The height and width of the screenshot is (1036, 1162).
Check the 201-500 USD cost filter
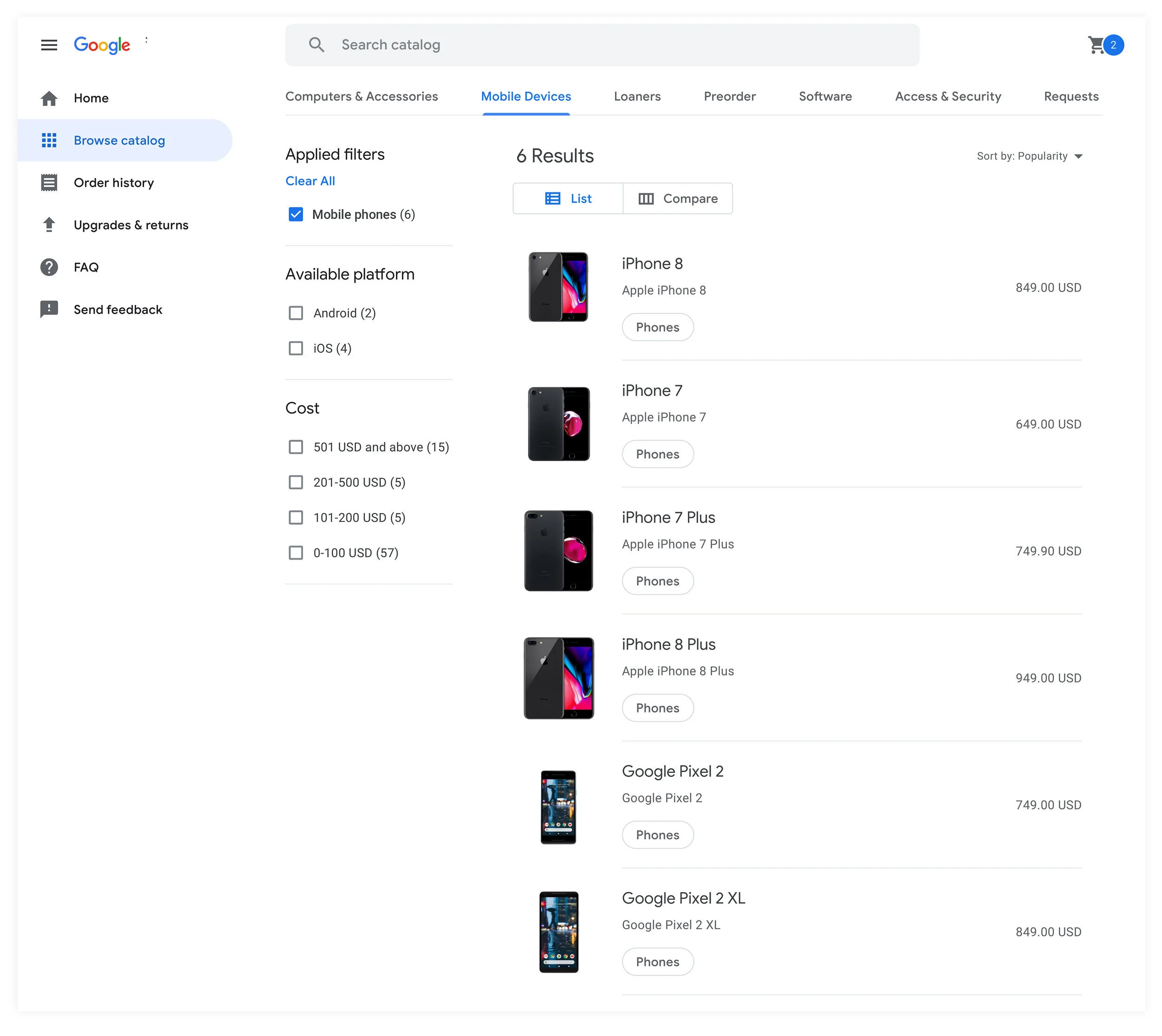(296, 483)
